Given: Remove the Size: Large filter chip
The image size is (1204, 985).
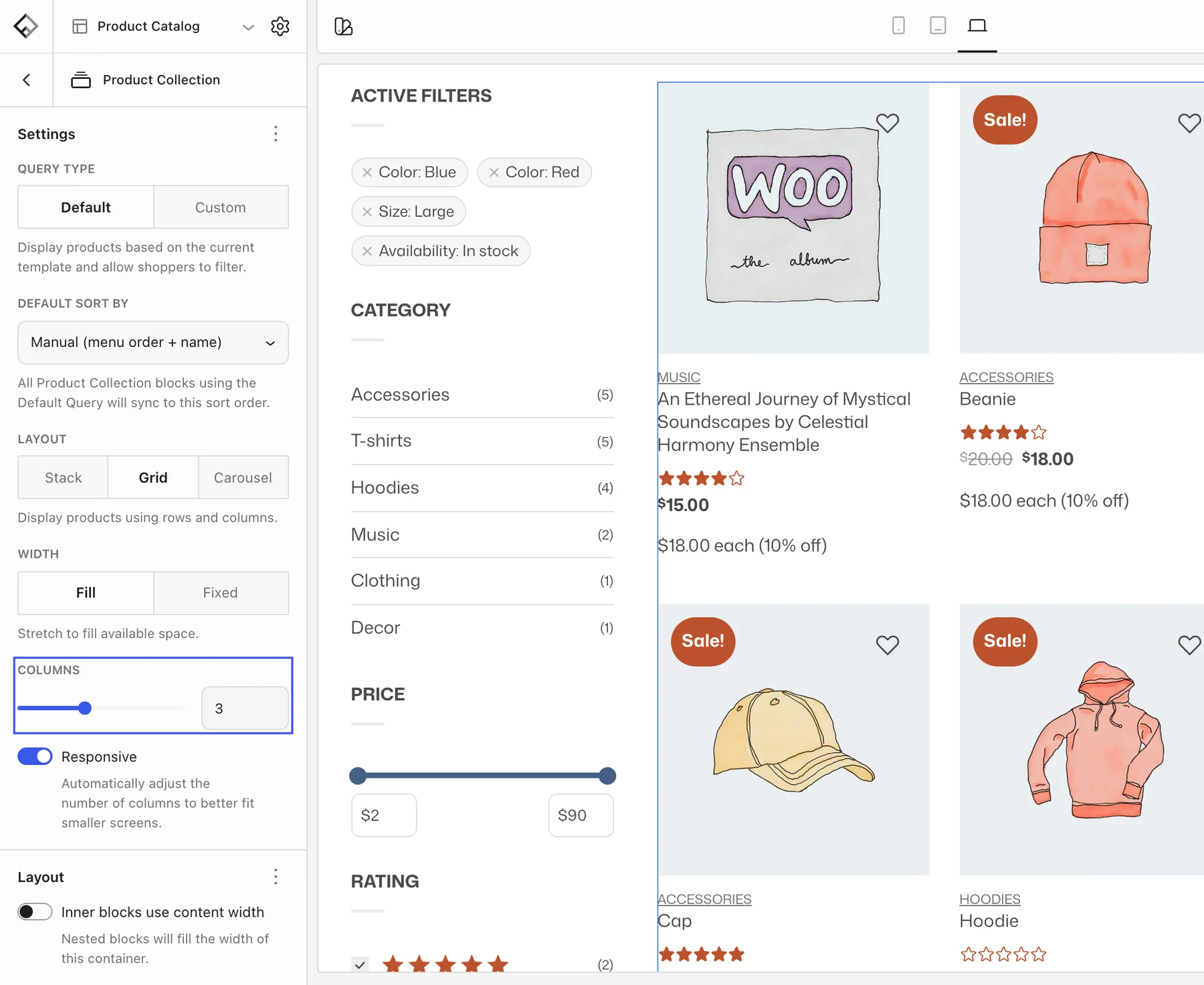Looking at the screenshot, I should click(x=367, y=212).
